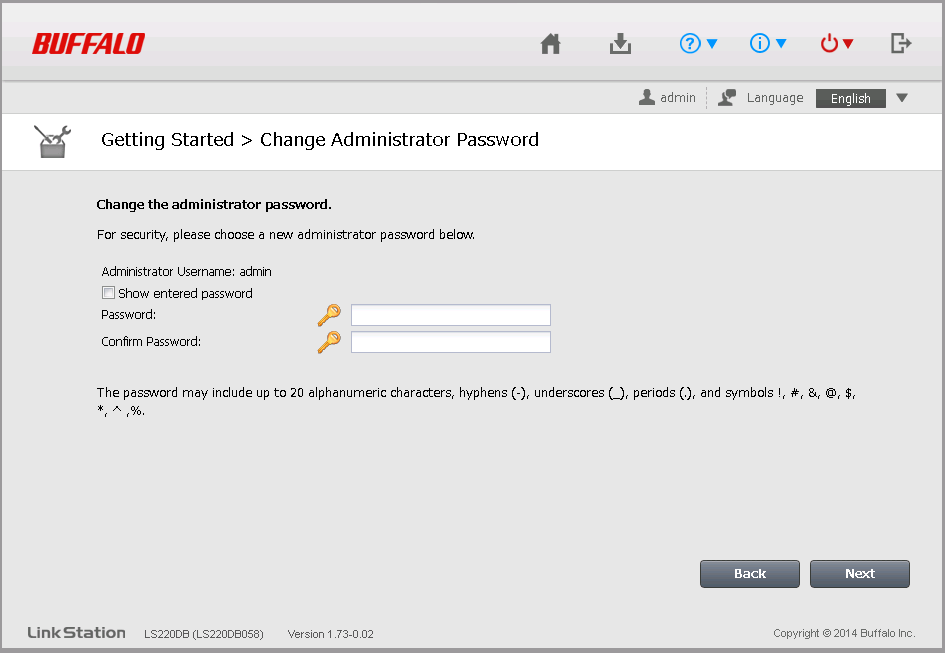
Task: Expand the English language dropdown arrow
Action: pos(901,98)
